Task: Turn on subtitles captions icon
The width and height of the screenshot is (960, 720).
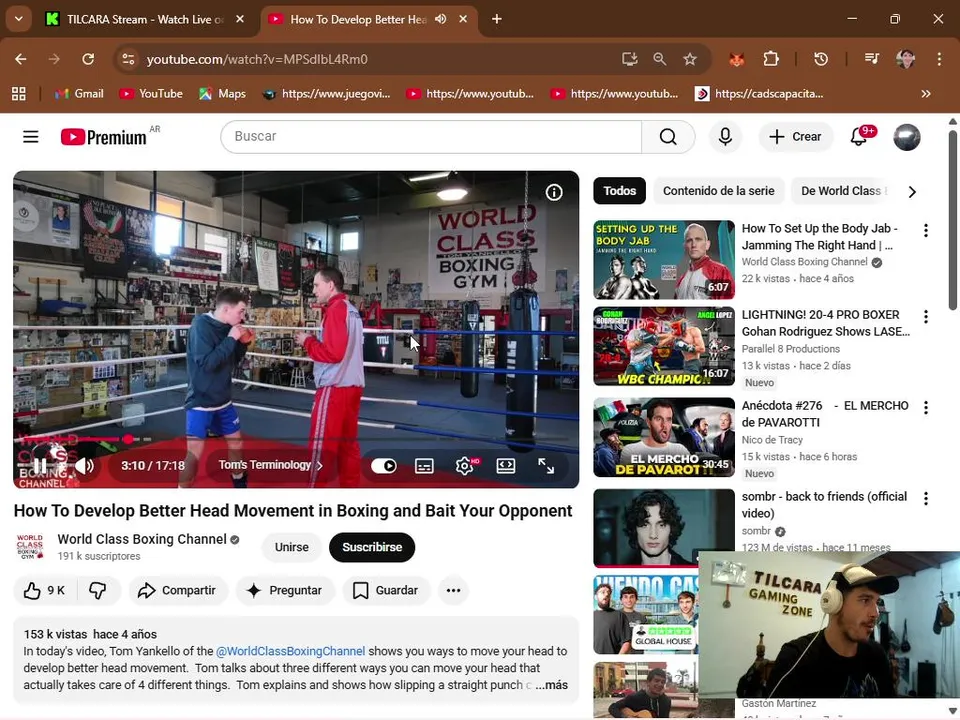Action: tap(424, 466)
